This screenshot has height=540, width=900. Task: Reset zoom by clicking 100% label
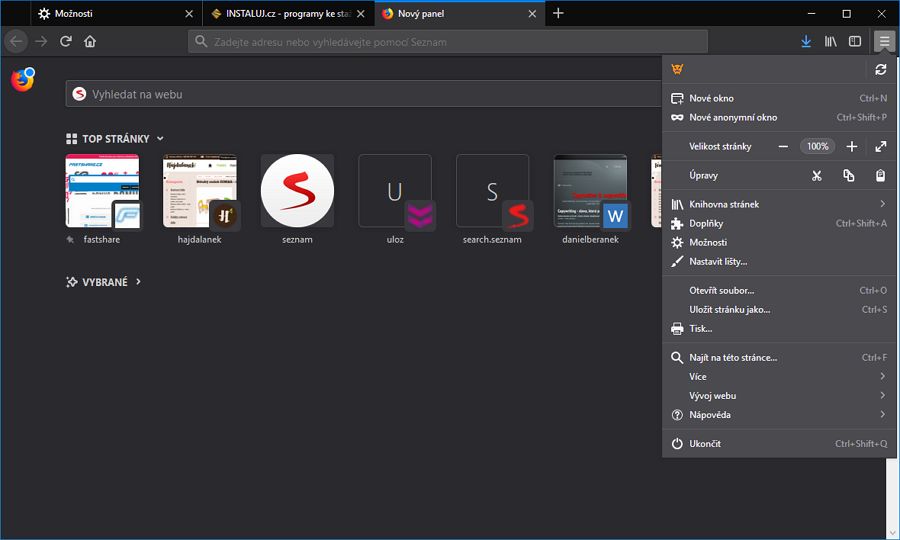pyautogui.click(x=818, y=146)
